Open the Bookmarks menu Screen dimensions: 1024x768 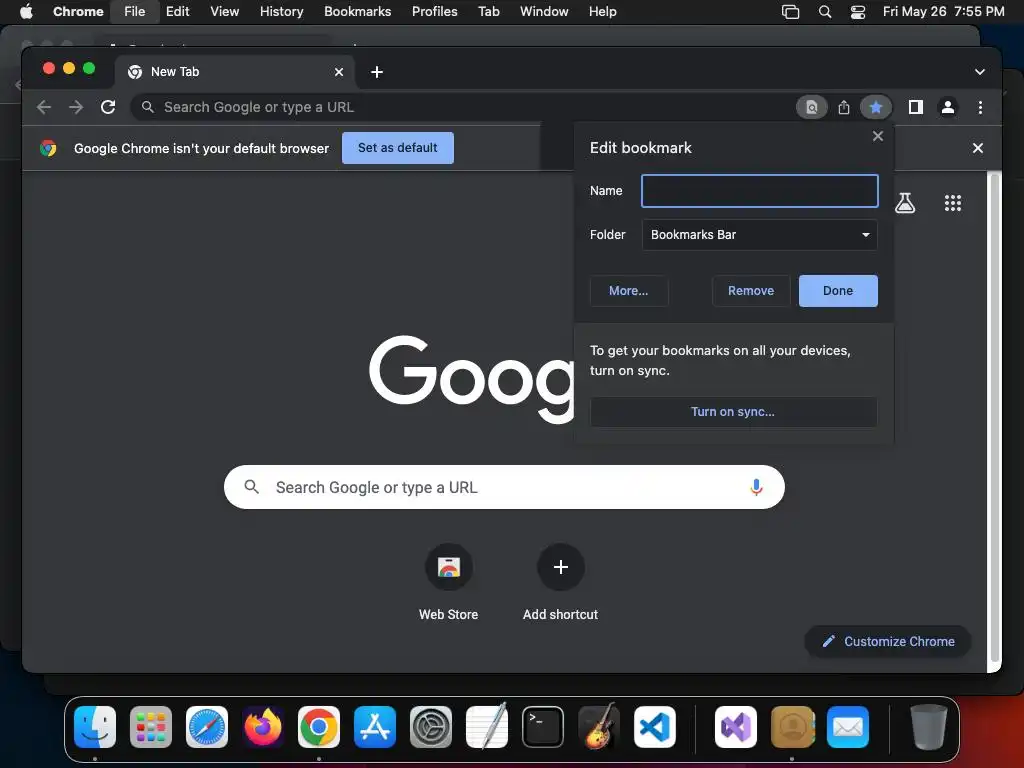[x=357, y=12]
